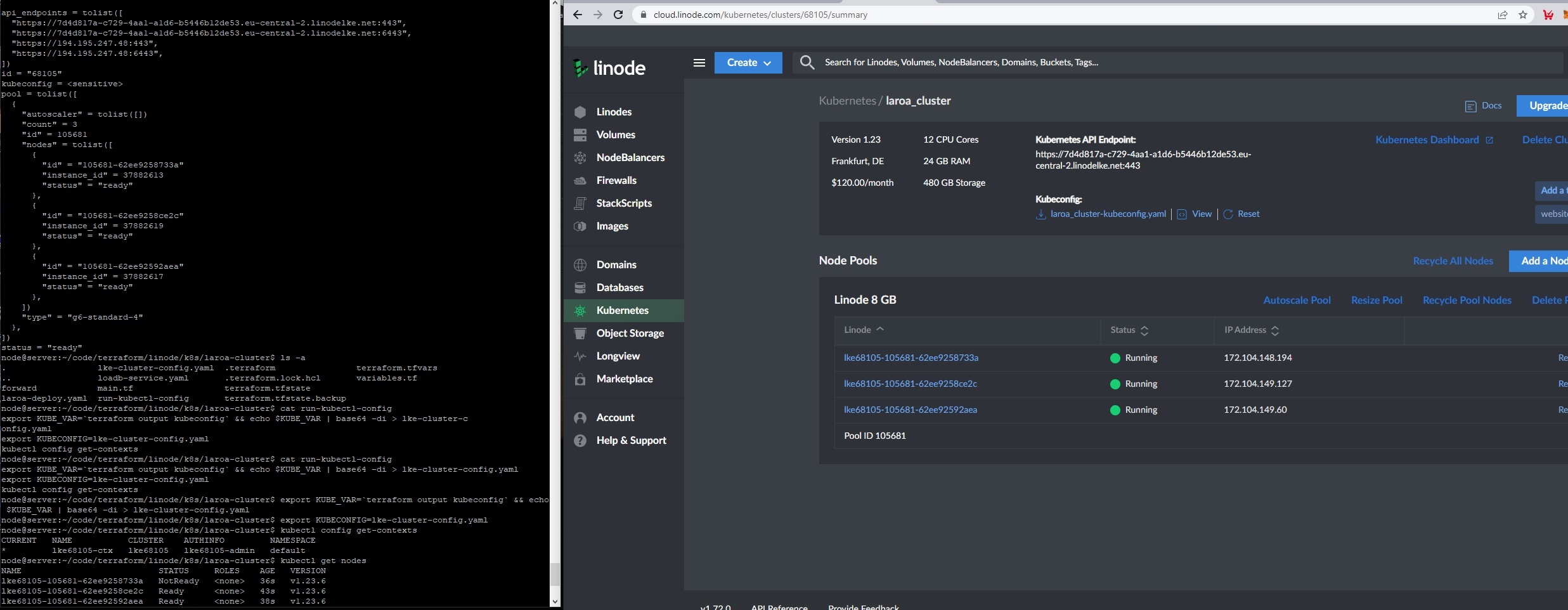Click the Linode logo

[x=609, y=68]
